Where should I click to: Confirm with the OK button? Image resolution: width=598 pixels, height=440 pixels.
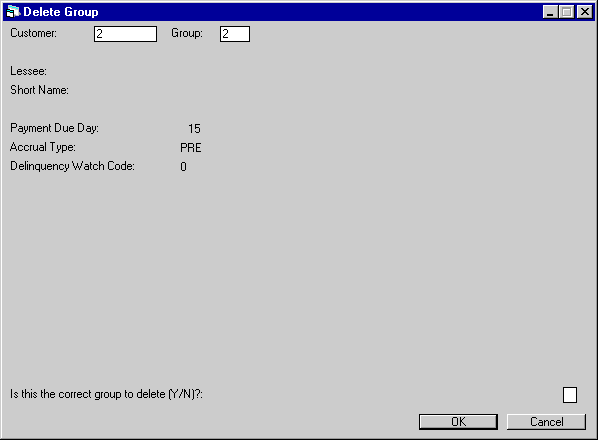pyautogui.click(x=458, y=422)
